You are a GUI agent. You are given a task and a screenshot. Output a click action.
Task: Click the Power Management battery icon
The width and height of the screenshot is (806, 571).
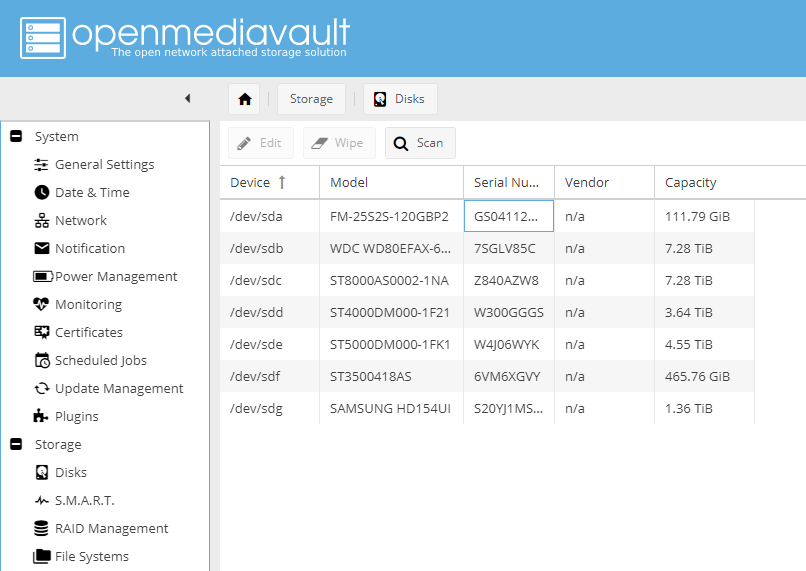click(x=43, y=277)
